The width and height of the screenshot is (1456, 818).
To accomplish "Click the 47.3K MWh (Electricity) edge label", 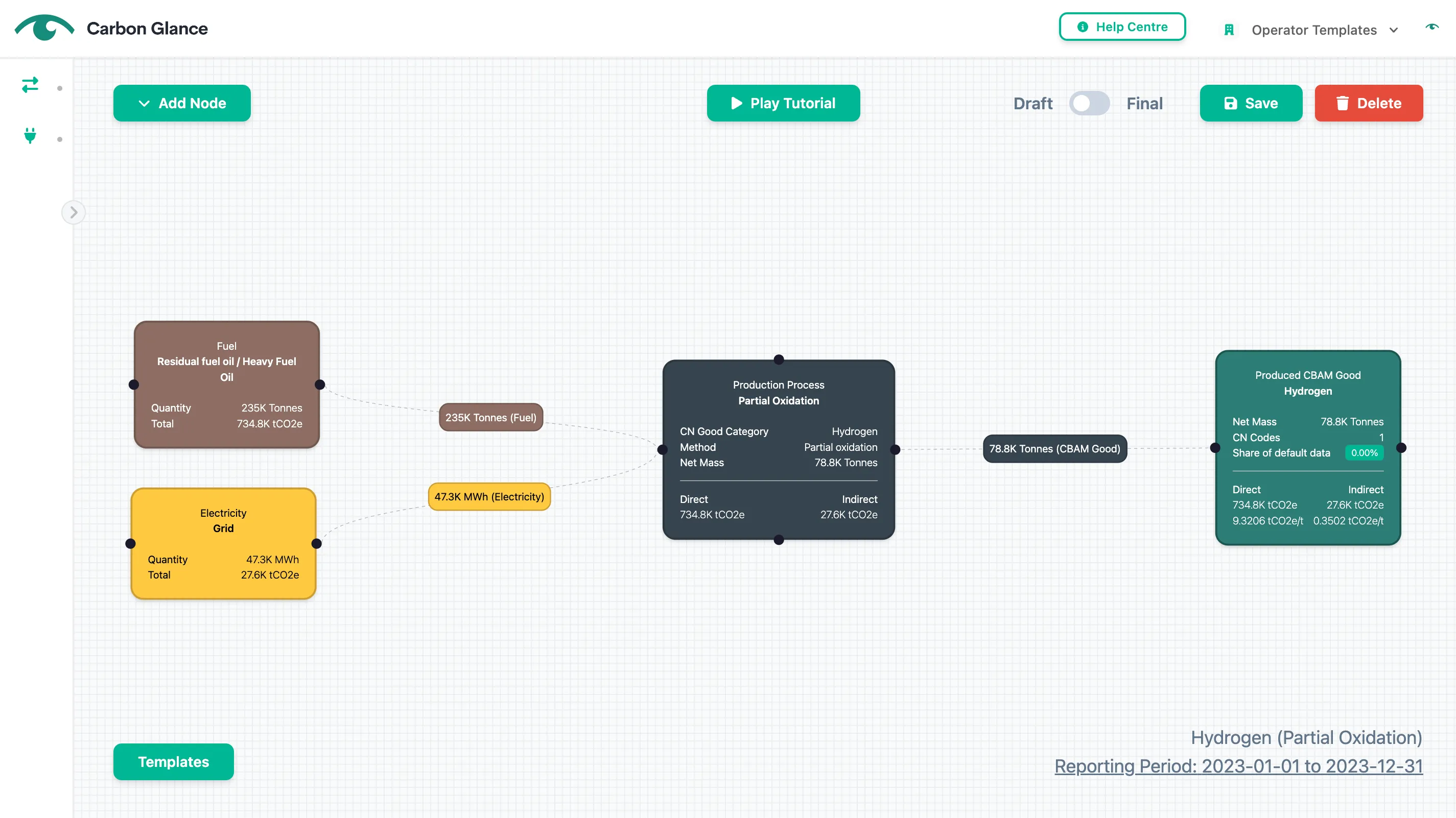I will 489,496.
